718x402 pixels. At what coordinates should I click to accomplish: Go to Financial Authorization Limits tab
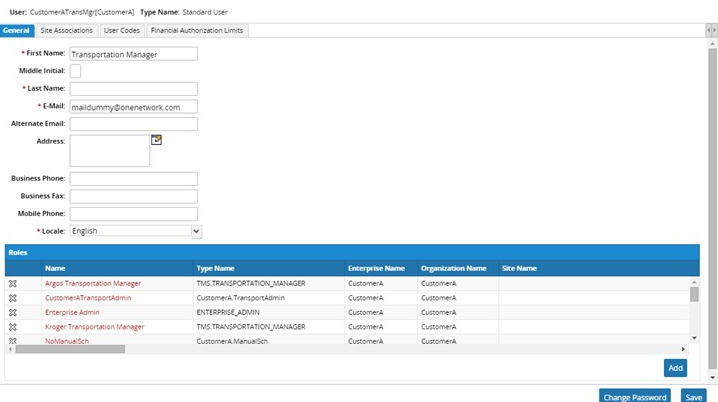pos(197,31)
